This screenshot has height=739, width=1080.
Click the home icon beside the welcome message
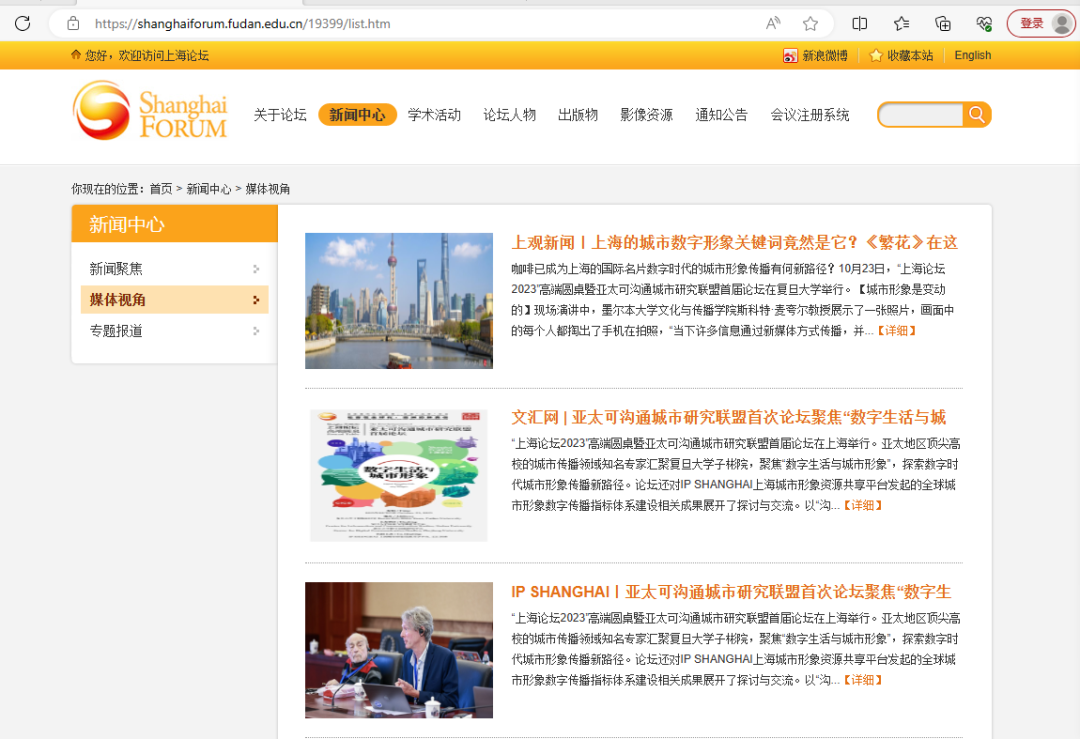click(x=76, y=55)
